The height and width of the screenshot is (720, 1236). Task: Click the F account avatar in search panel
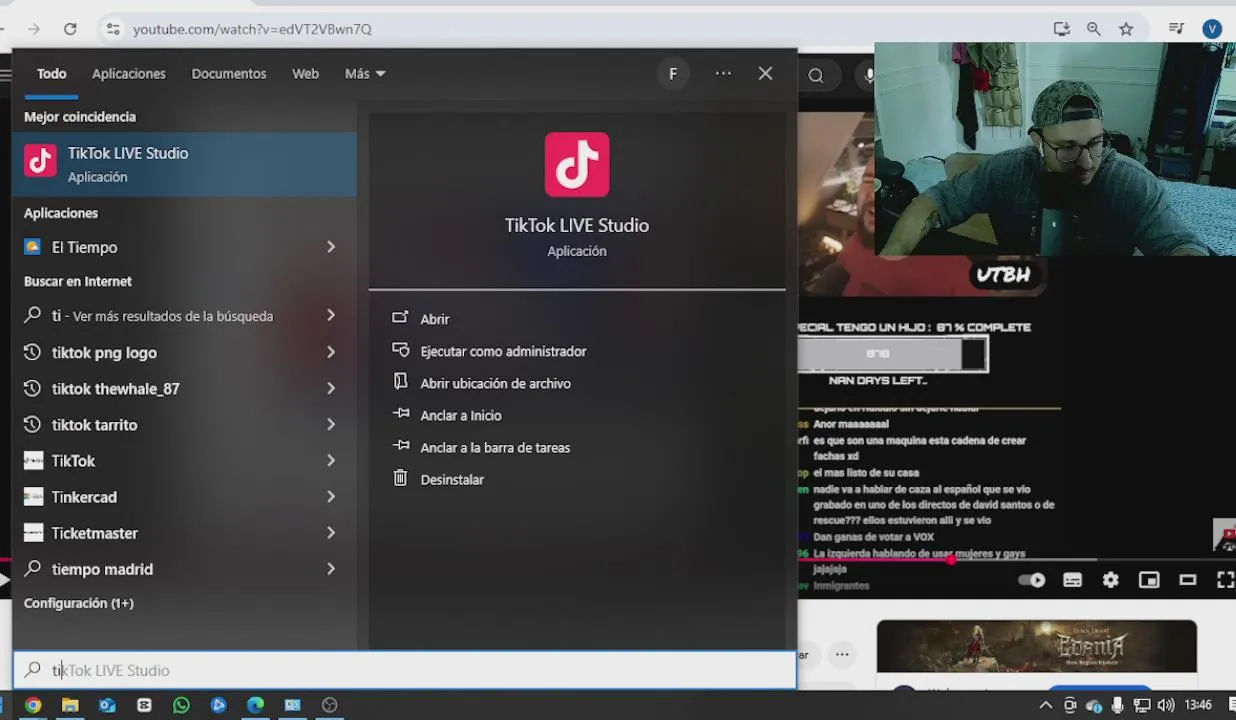click(673, 73)
